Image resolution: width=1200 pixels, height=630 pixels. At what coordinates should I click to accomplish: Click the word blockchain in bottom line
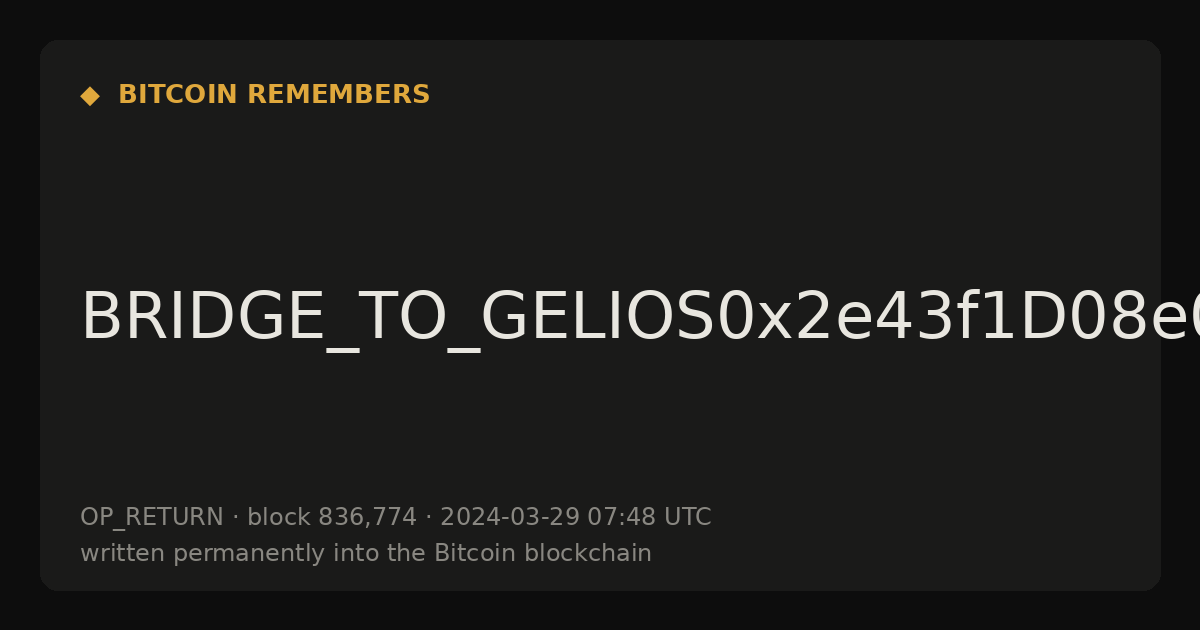pos(580,553)
